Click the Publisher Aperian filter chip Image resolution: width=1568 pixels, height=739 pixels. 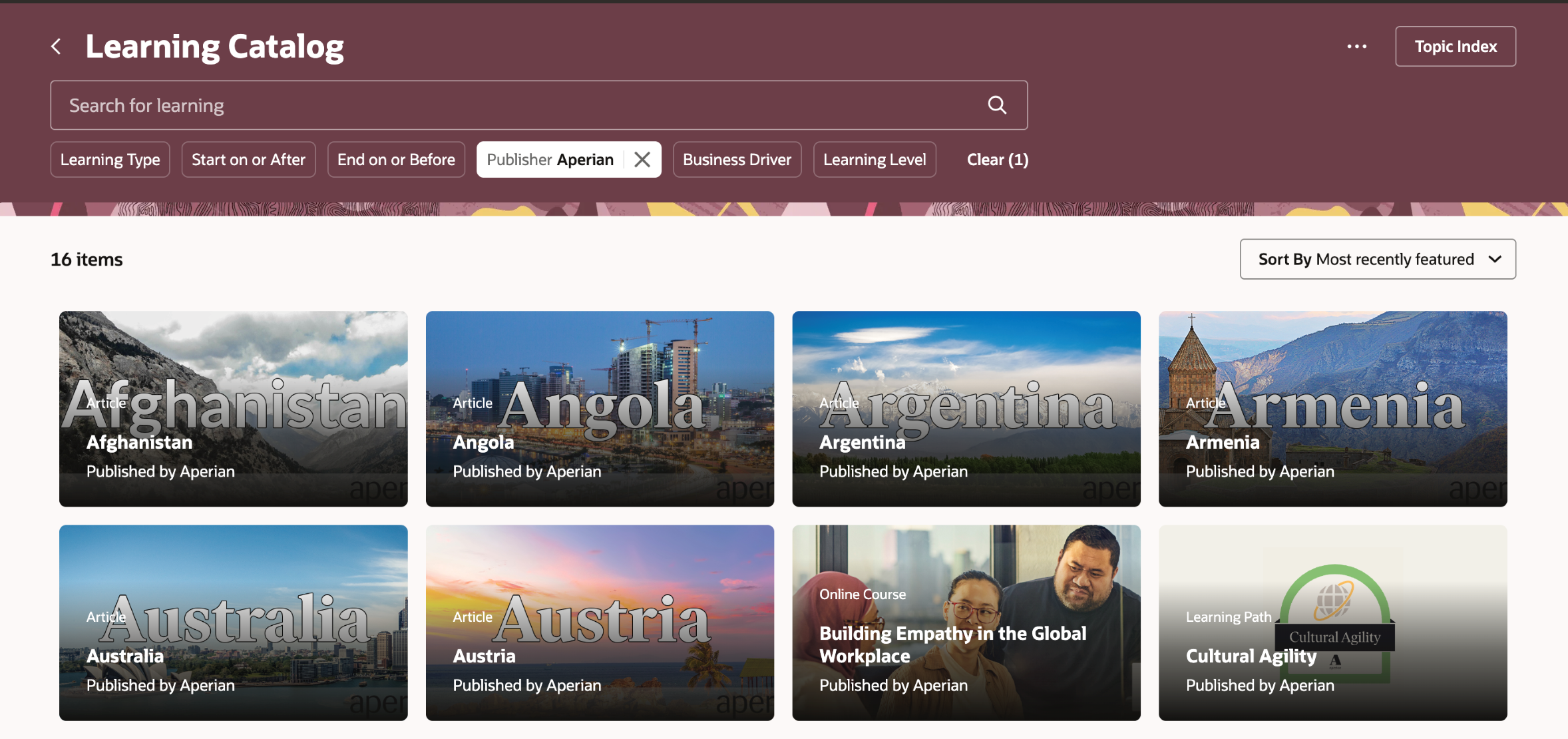pos(550,160)
